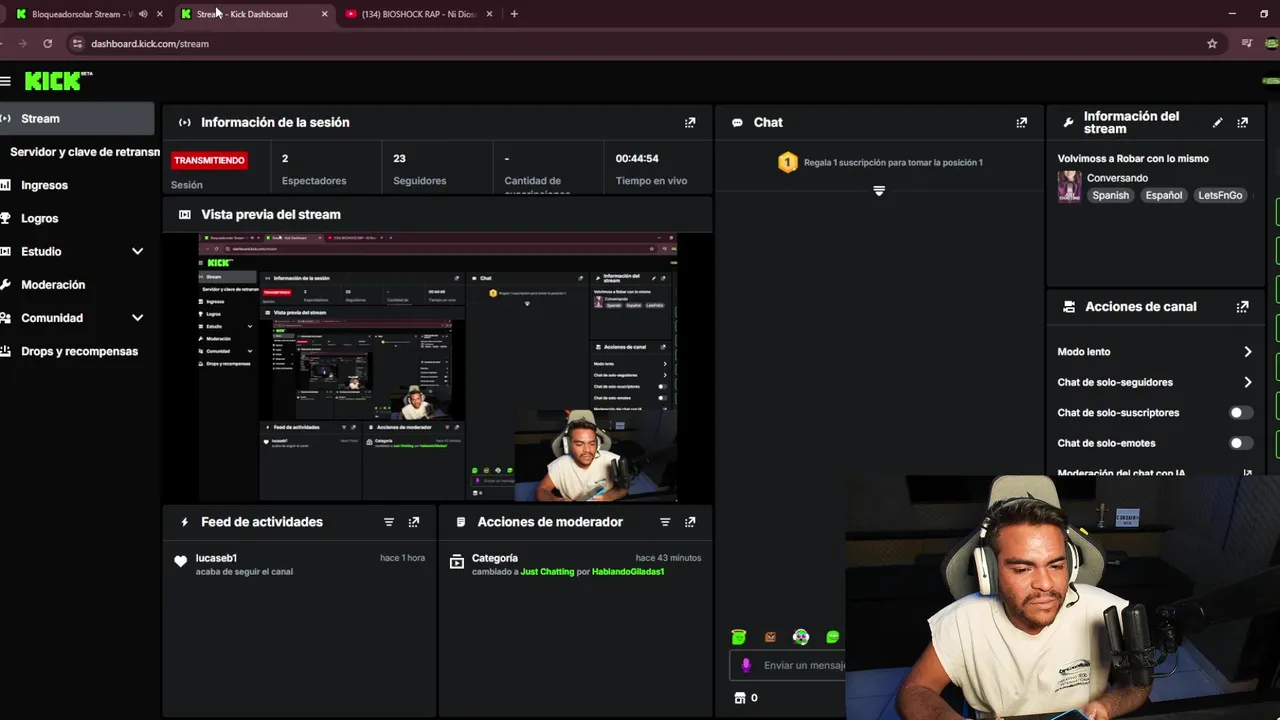This screenshot has height=720, width=1280.
Task: Click the purple microphone icon in chat input
Action: pyautogui.click(x=746, y=665)
